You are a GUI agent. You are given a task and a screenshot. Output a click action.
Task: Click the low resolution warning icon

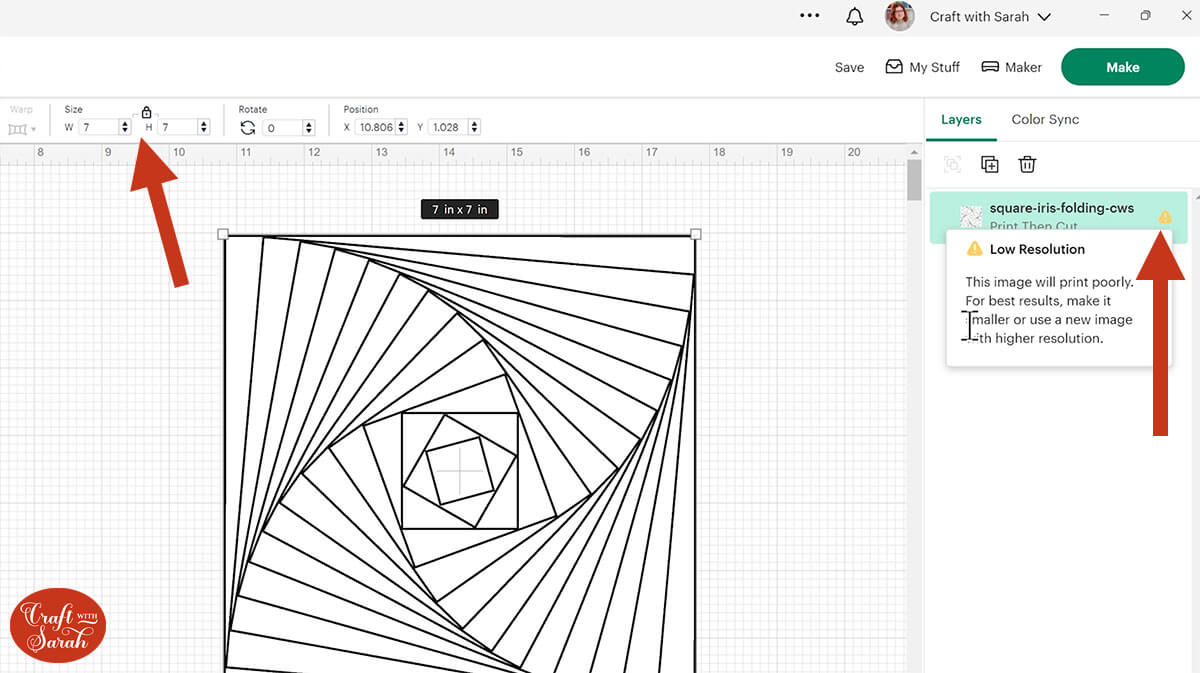point(1165,217)
